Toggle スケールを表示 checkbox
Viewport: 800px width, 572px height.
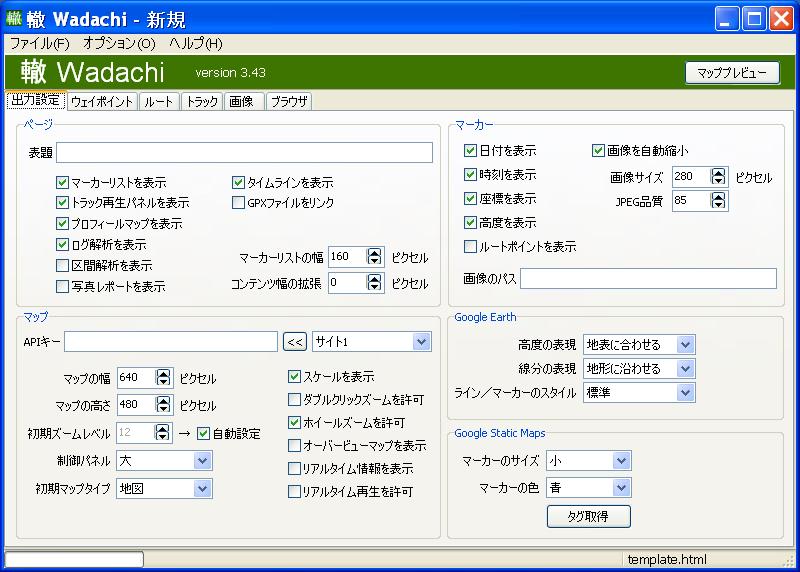tap(294, 377)
